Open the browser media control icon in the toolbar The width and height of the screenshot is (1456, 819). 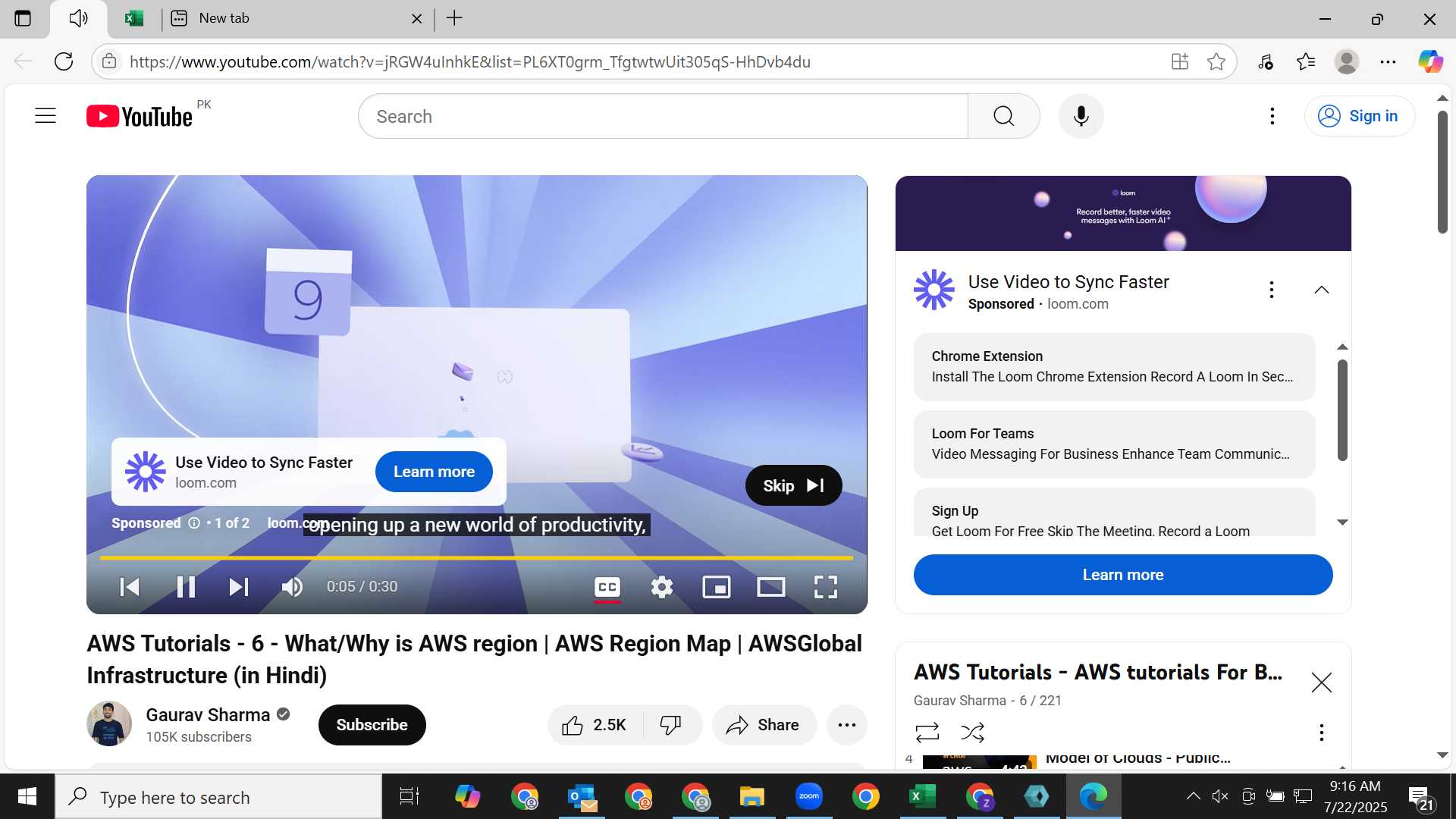[1265, 61]
